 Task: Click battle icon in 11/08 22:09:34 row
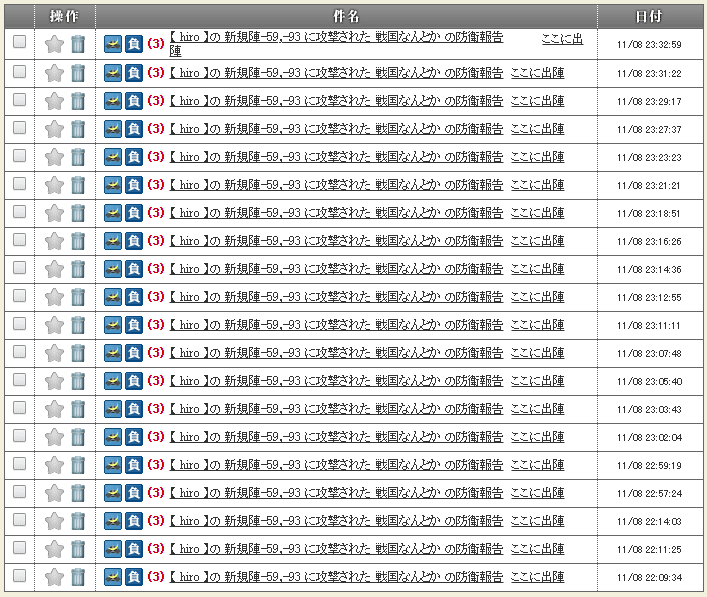point(113,576)
